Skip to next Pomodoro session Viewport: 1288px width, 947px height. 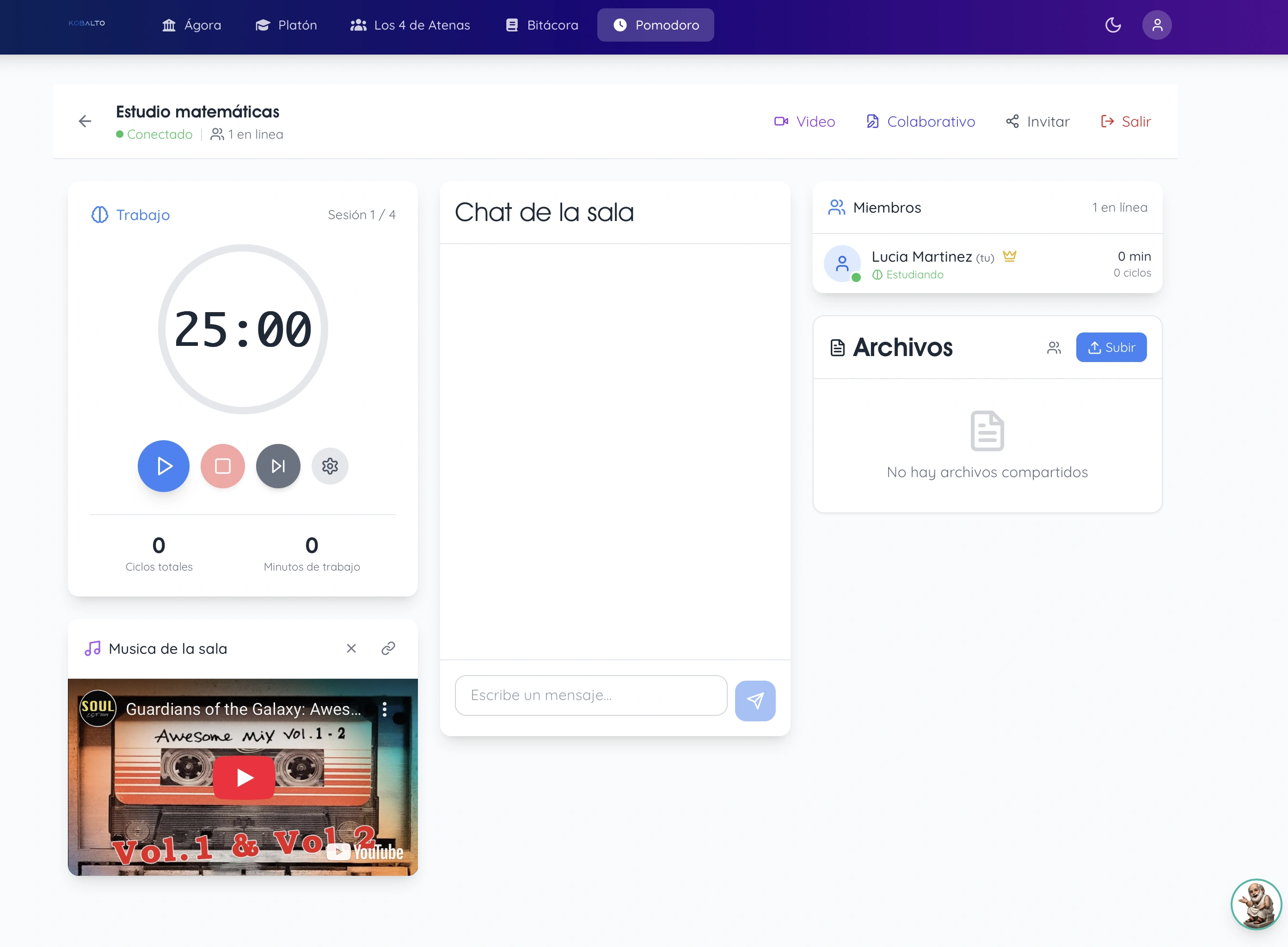[x=278, y=466]
